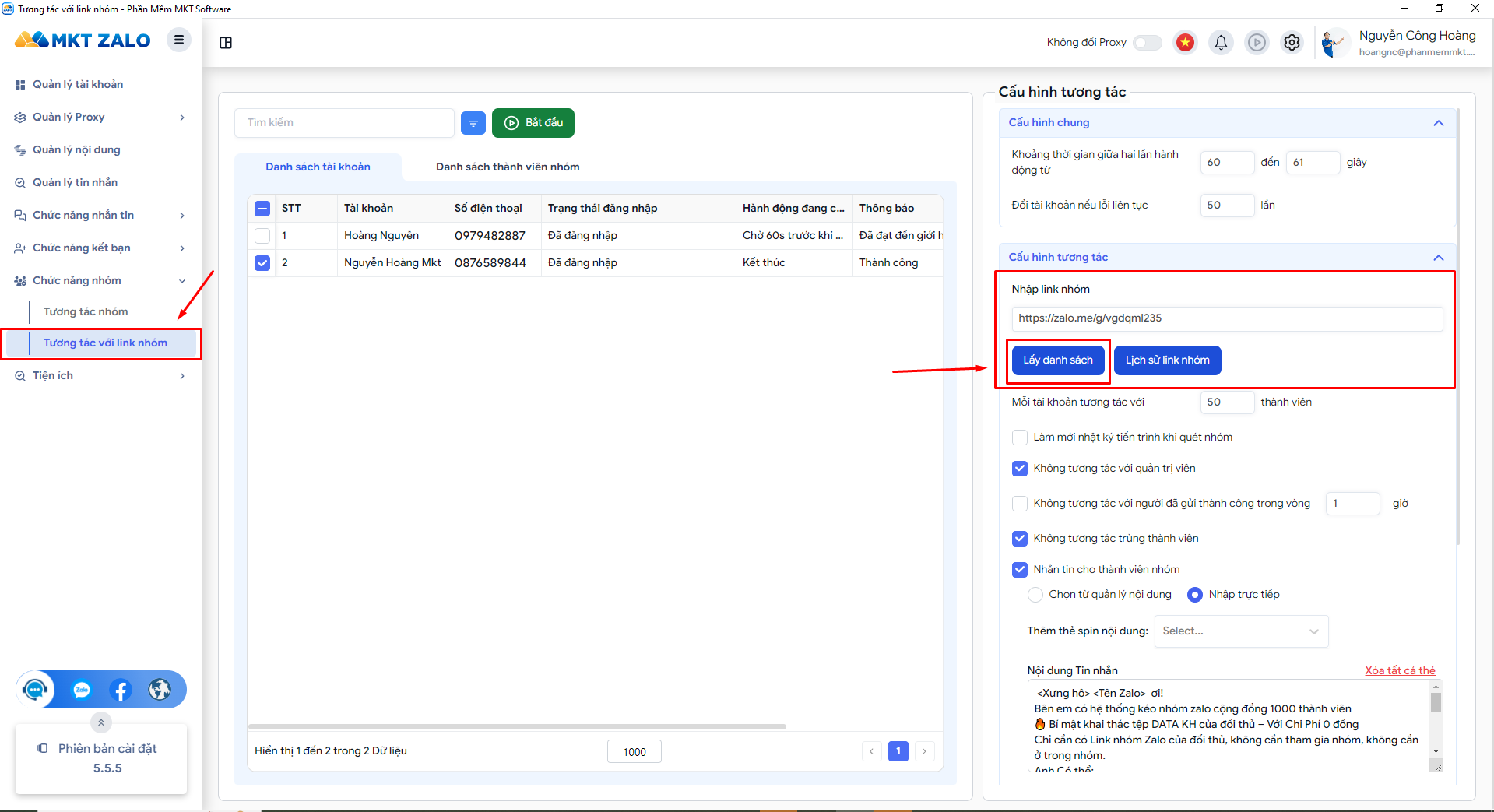Open Quản lý tài khoản menu
This screenshot has width=1494, height=812.
78,85
